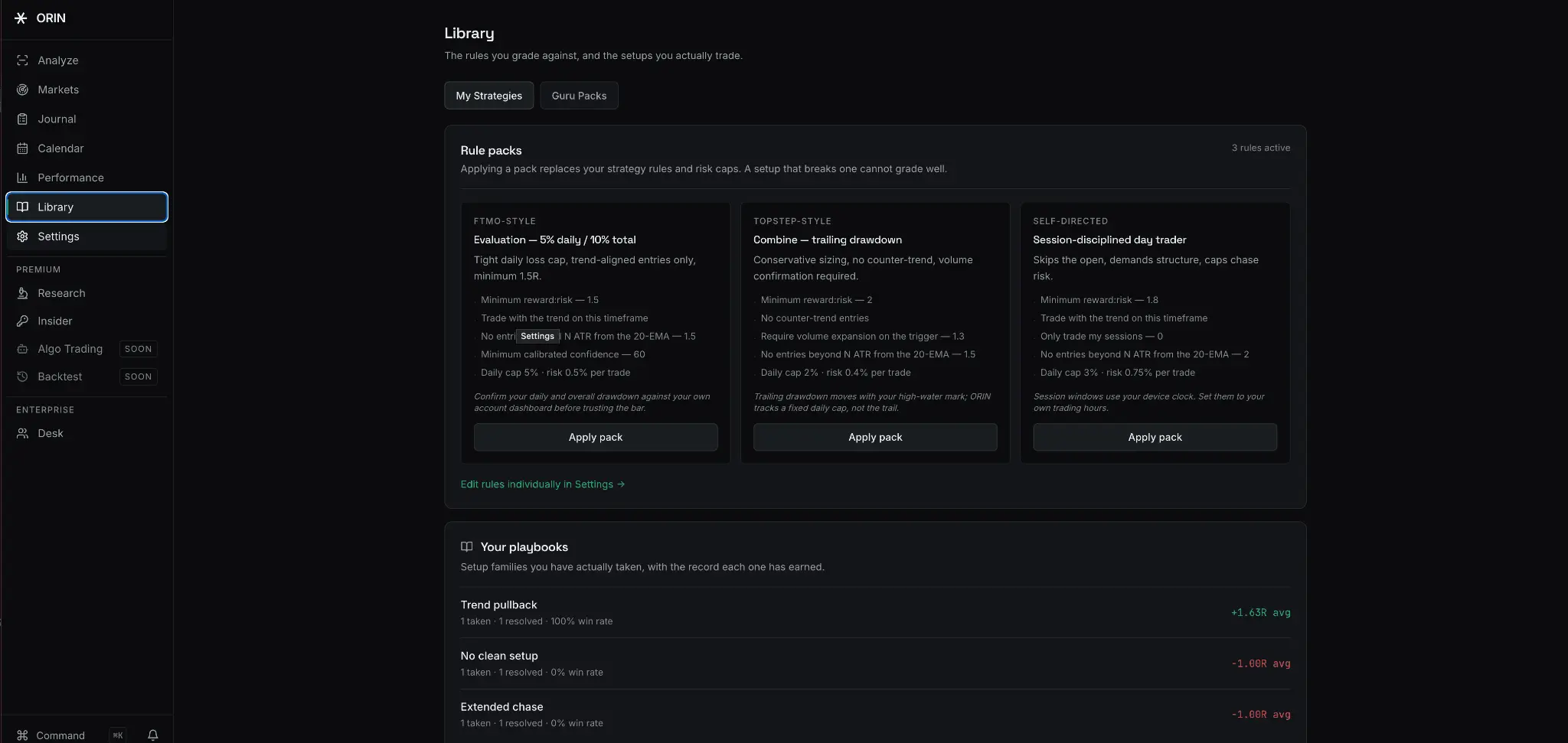Click the Settings gear icon
The image size is (1568, 743).
click(x=22, y=236)
